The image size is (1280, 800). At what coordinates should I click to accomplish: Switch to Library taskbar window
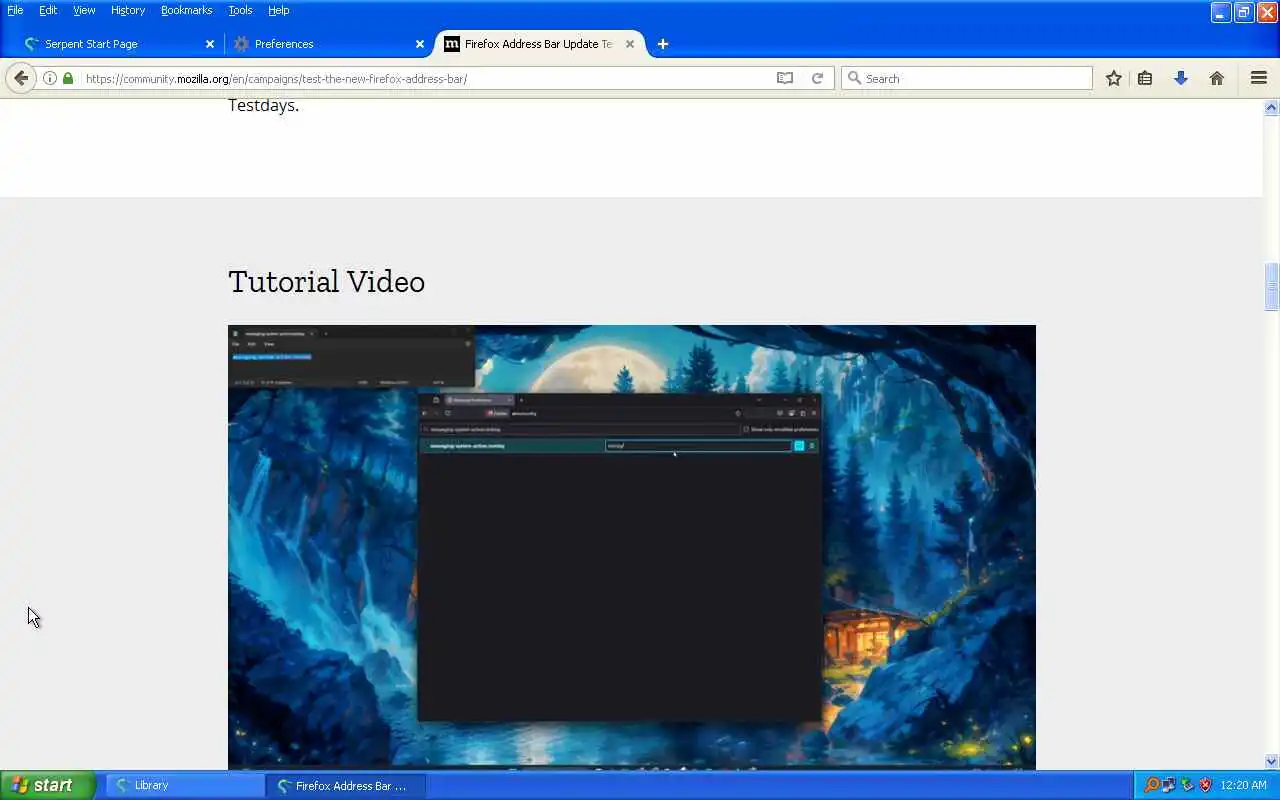point(185,785)
